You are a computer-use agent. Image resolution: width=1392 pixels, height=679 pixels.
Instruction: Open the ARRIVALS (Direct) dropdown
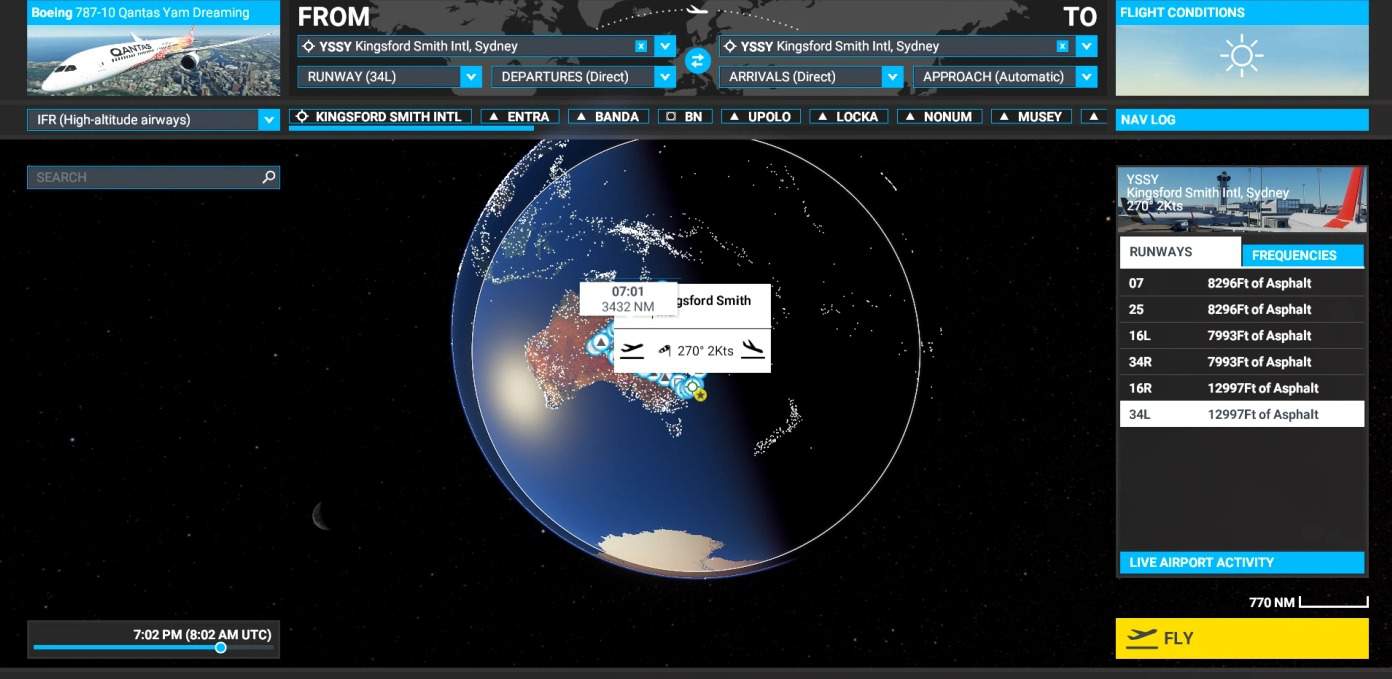coord(893,77)
